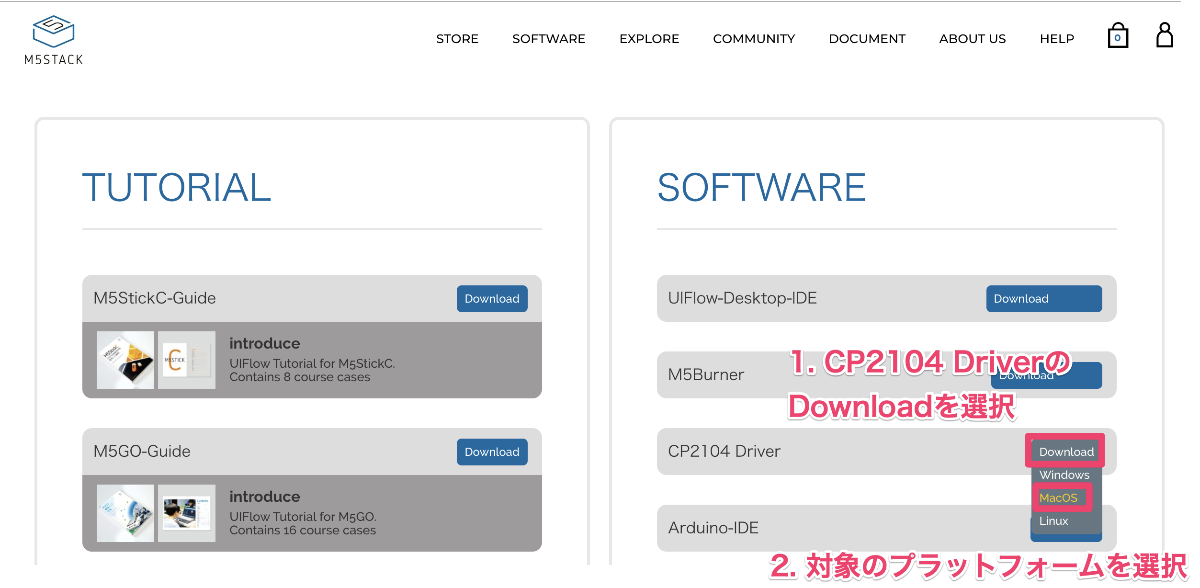Image resolution: width=1200 pixels, height=588 pixels.
Task: Click the first M5GO-Guide thumbnail image
Action: pos(126,513)
